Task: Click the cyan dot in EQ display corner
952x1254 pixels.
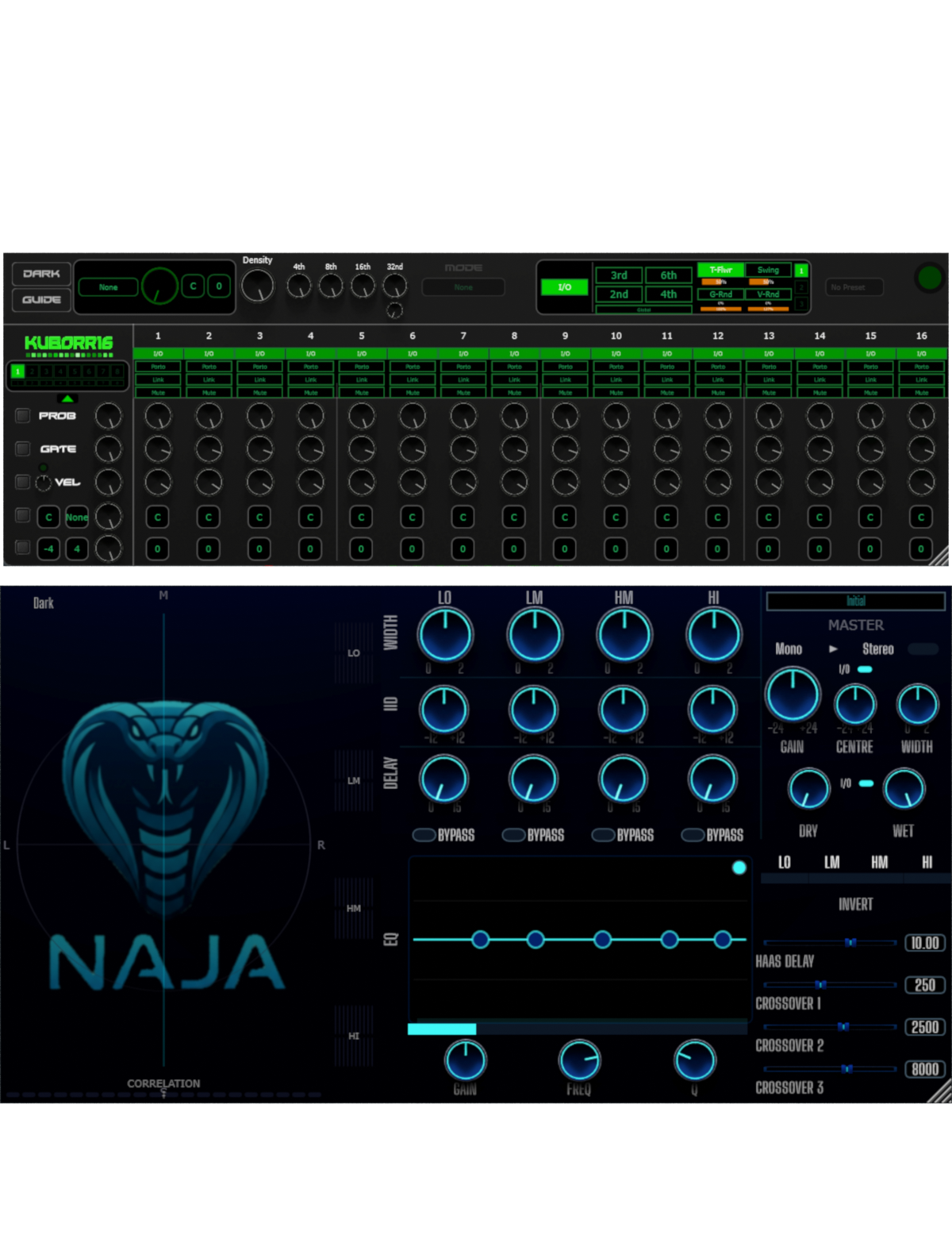Action: 739,867
